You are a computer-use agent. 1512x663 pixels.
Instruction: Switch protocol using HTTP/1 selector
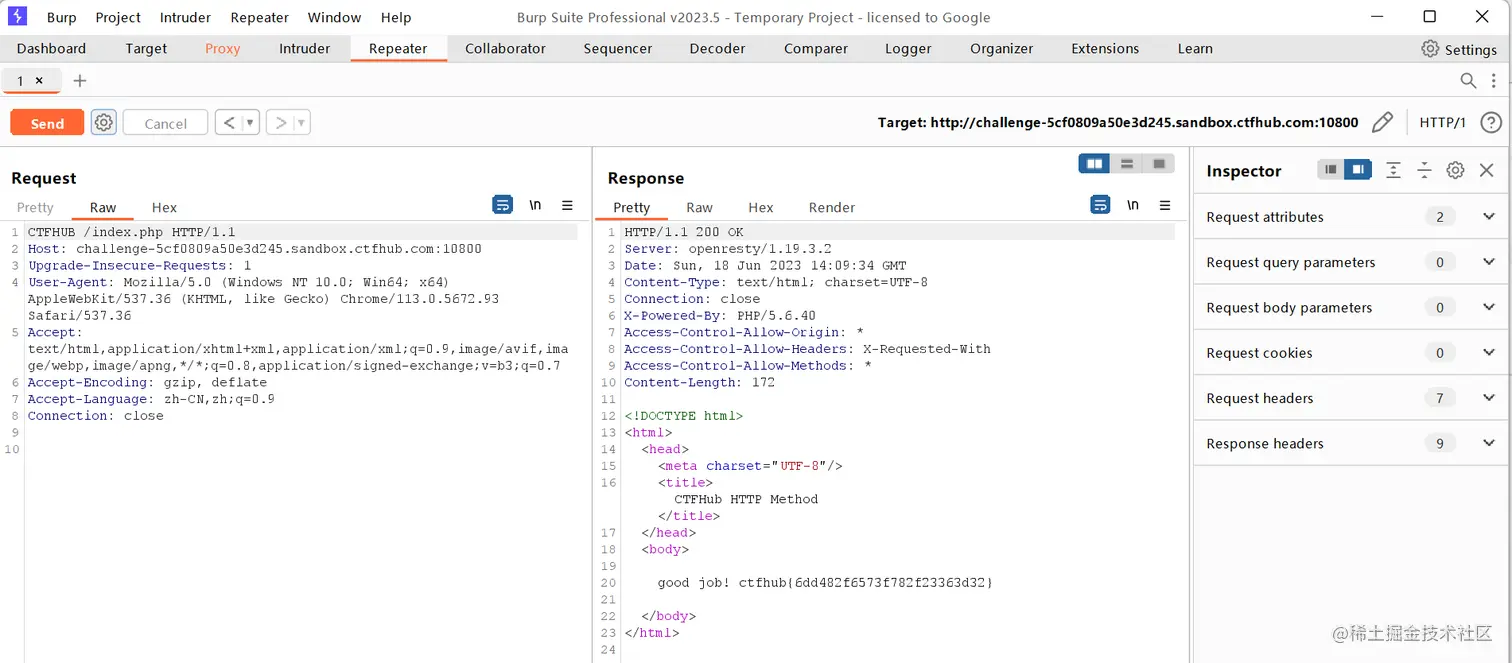[1442, 122]
